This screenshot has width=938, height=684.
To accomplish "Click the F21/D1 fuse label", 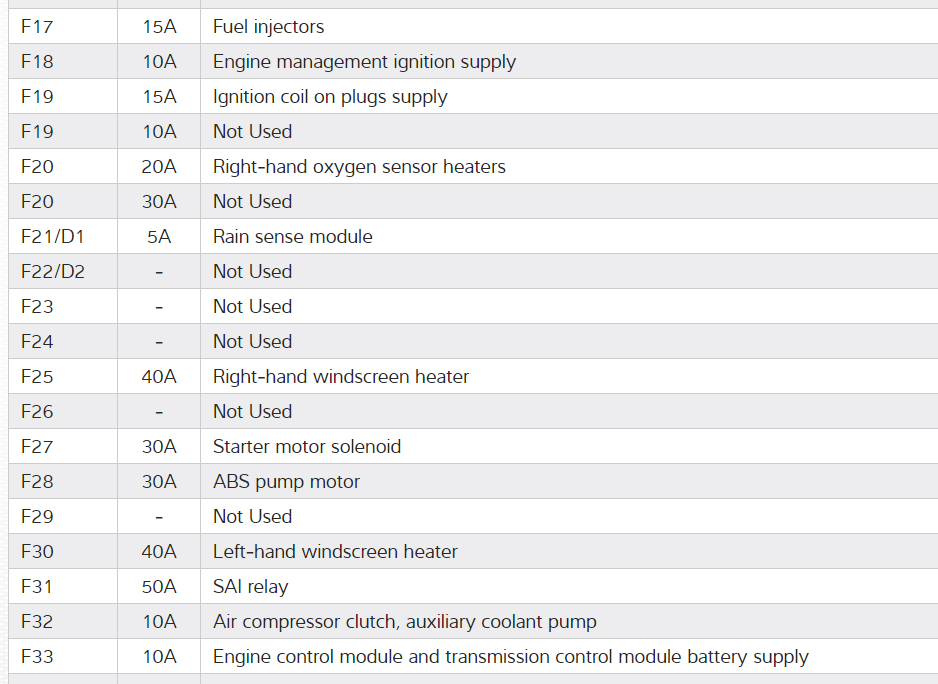I will 53,237.
